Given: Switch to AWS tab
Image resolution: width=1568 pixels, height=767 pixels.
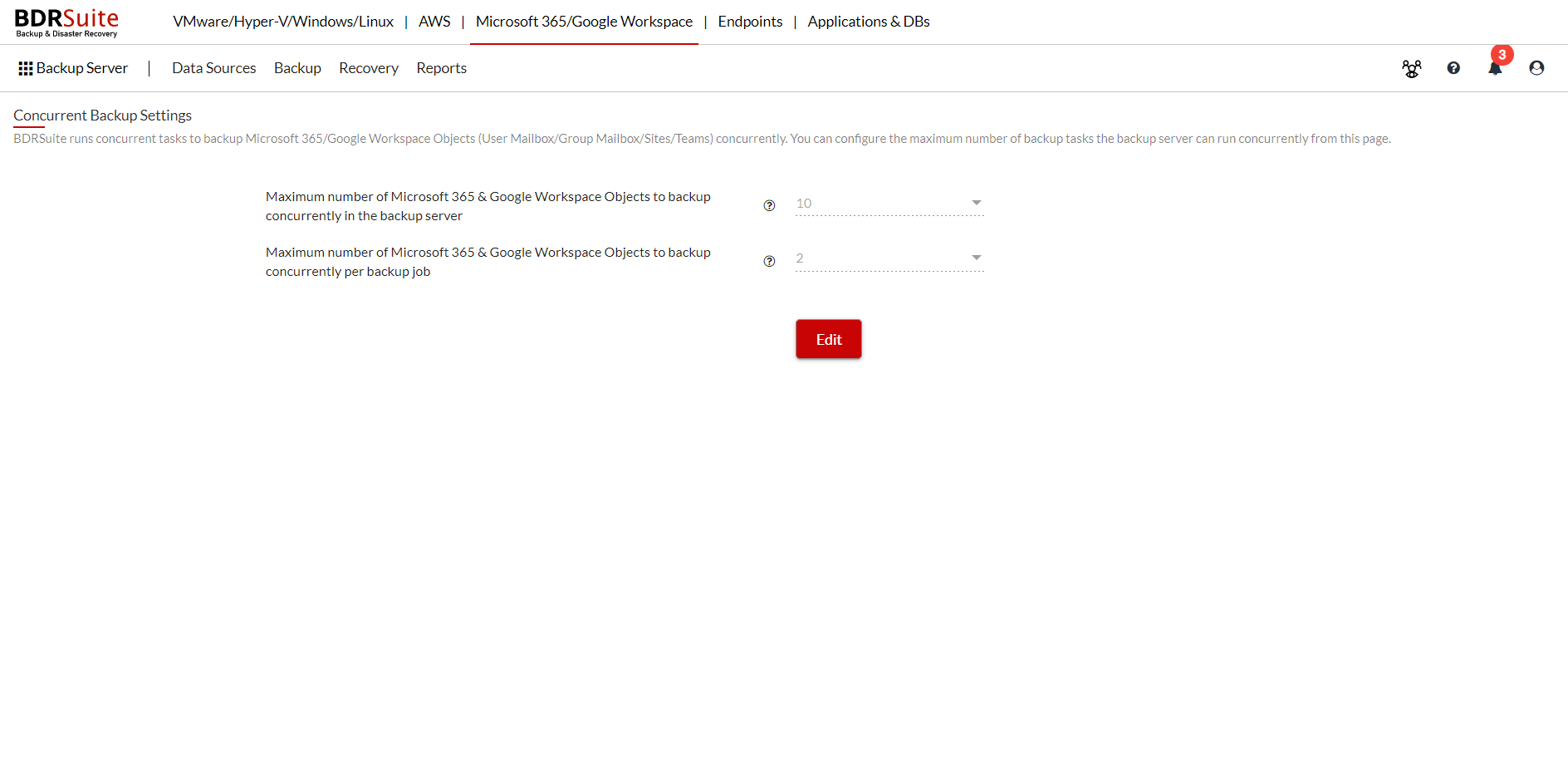Looking at the screenshot, I should [x=434, y=22].
